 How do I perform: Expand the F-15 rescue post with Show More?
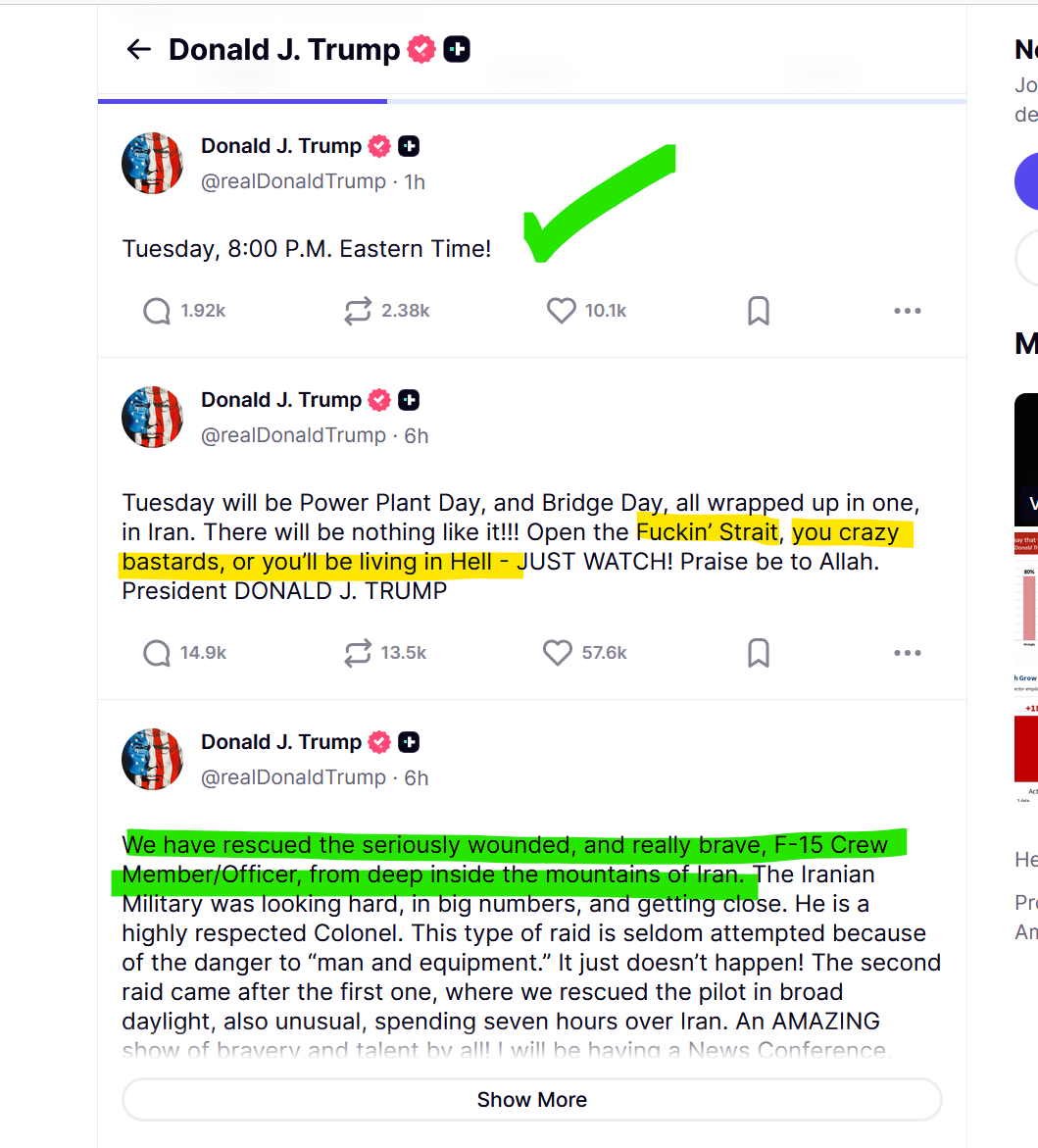(x=531, y=1099)
